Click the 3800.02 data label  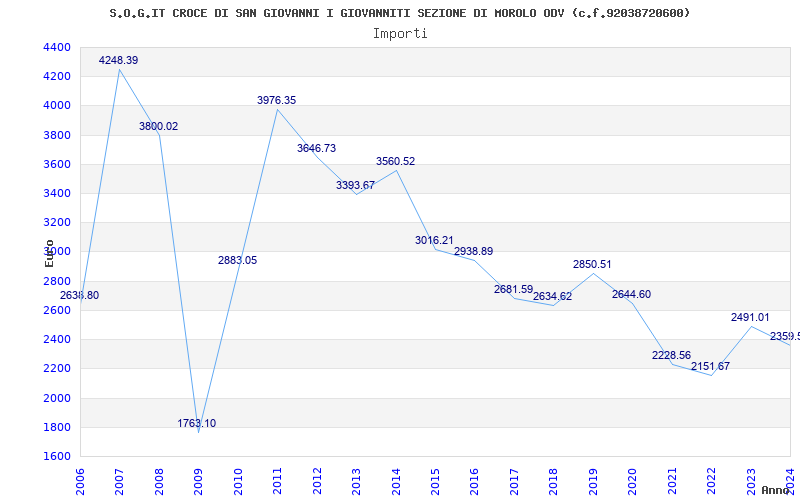click(x=159, y=127)
